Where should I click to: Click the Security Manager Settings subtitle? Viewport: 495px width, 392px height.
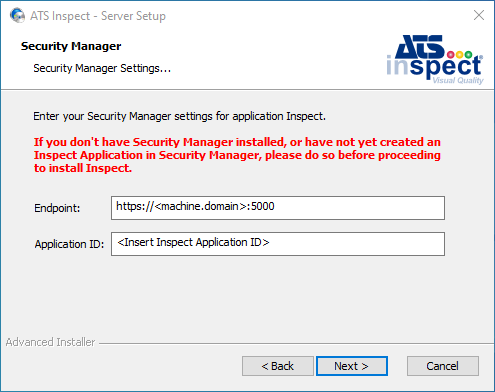click(102, 68)
